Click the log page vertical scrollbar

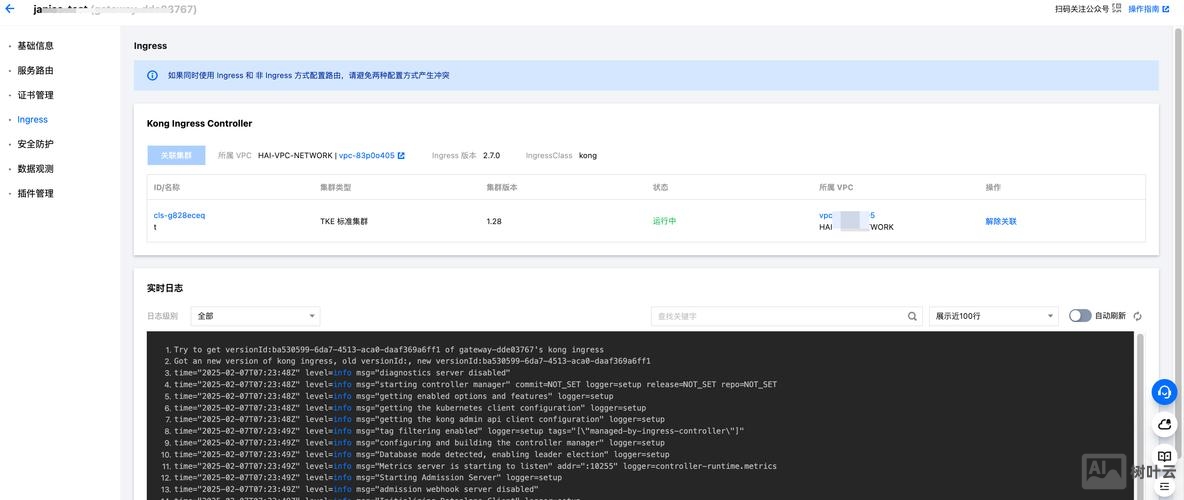pyautogui.click(x=1139, y=415)
